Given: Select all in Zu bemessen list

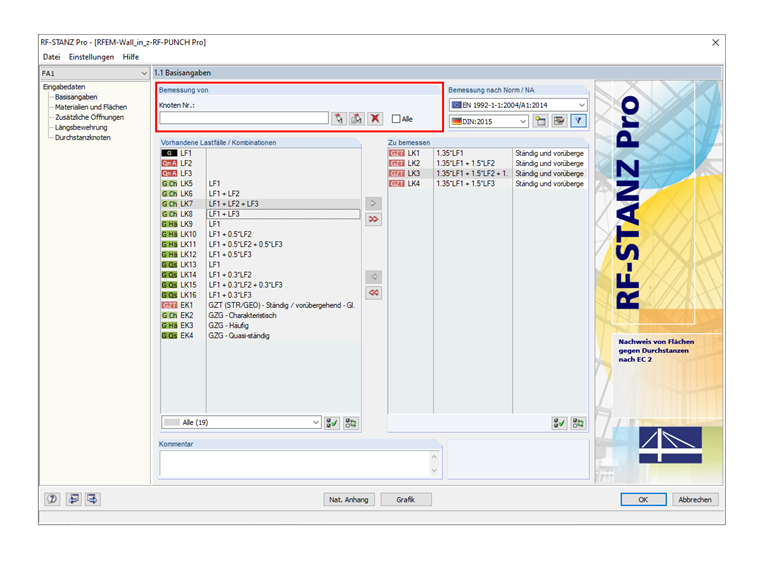Looking at the screenshot, I should coord(559,423).
